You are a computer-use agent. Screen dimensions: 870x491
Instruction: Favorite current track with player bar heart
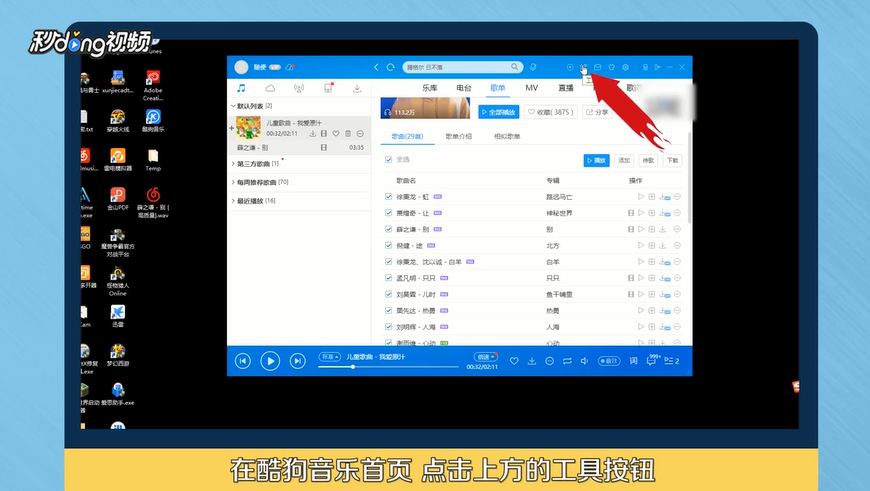[514, 361]
